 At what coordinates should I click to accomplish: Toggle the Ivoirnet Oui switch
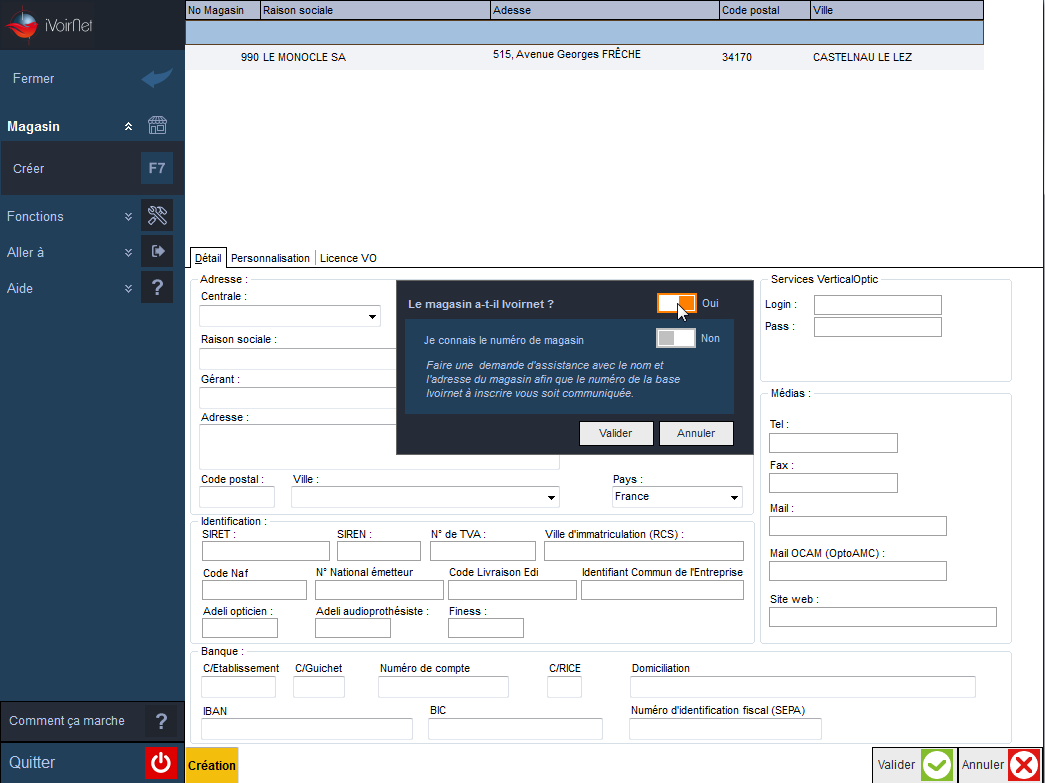pos(676,303)
